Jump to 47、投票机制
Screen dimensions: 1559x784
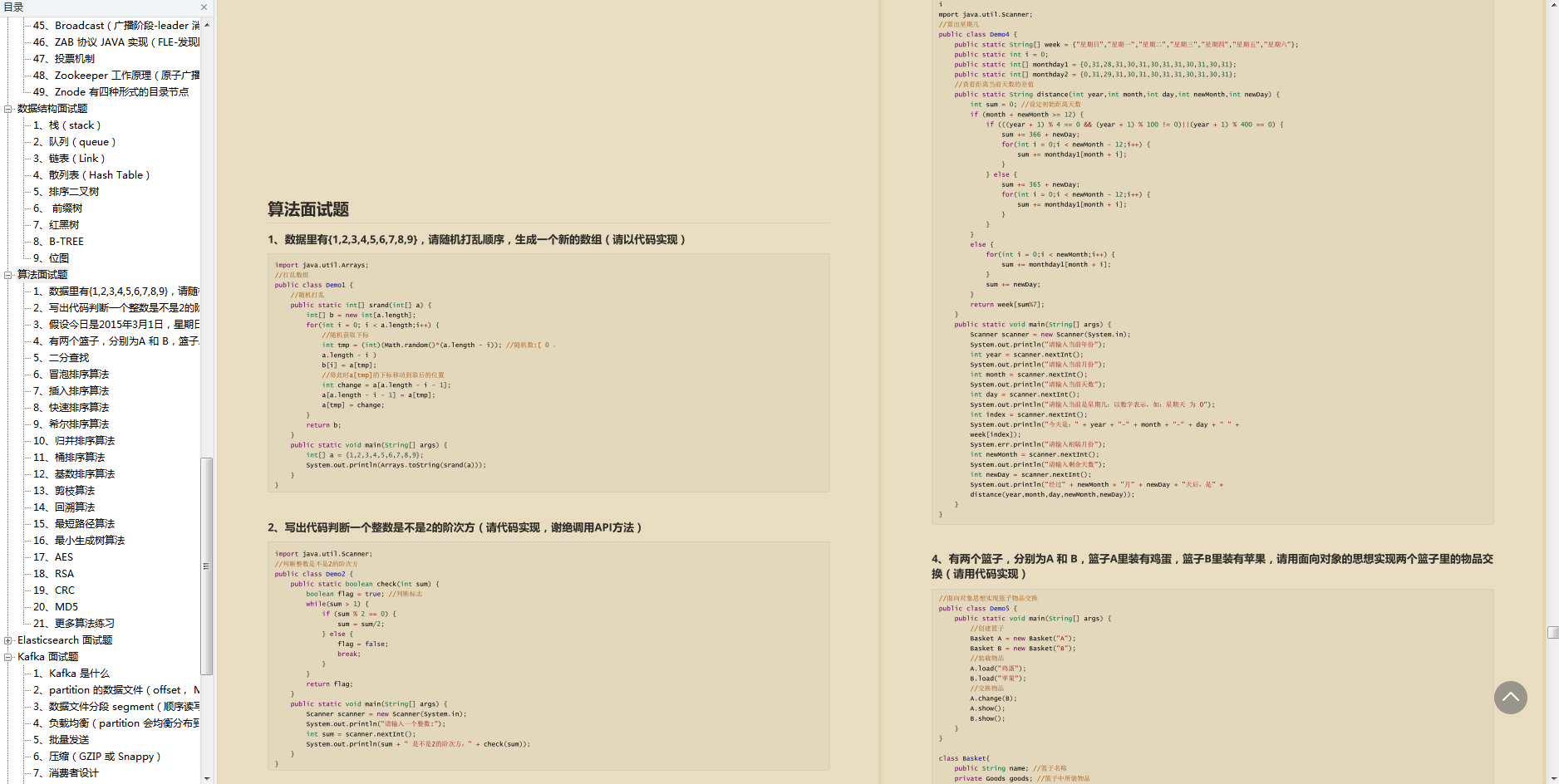point(64,59)
